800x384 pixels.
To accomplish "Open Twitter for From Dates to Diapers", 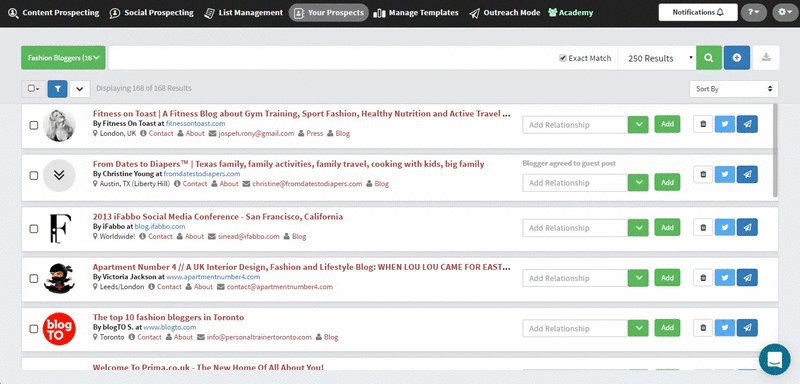I will (x=724, y=174).
